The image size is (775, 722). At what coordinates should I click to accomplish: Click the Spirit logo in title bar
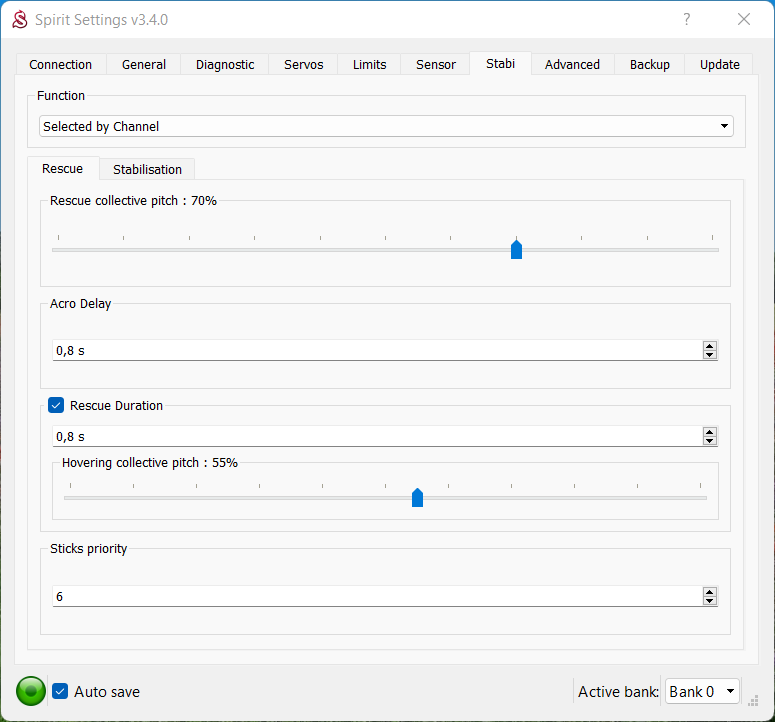20,20
